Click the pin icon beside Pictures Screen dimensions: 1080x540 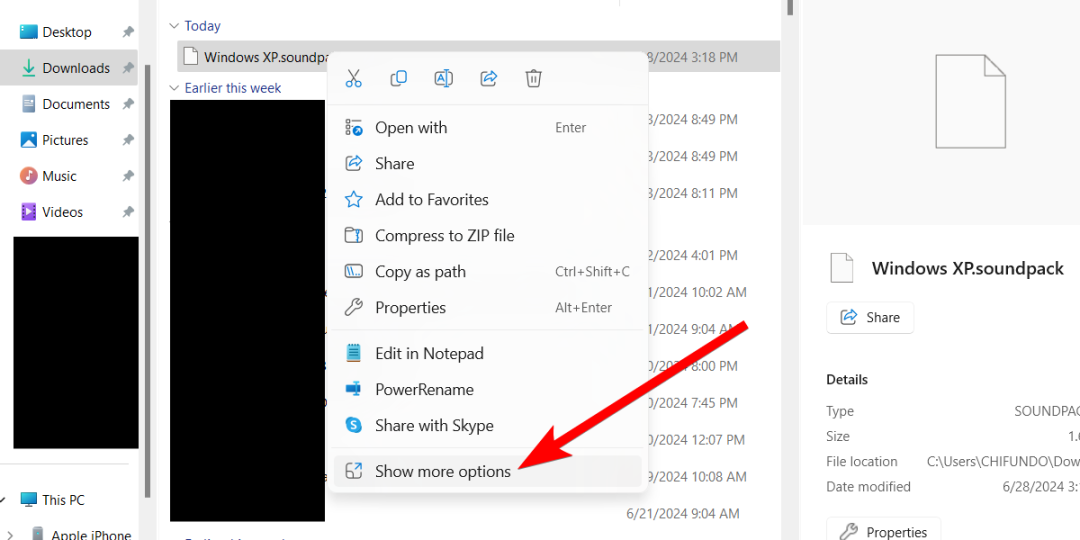pyautogui.click(x=127, y=140)
